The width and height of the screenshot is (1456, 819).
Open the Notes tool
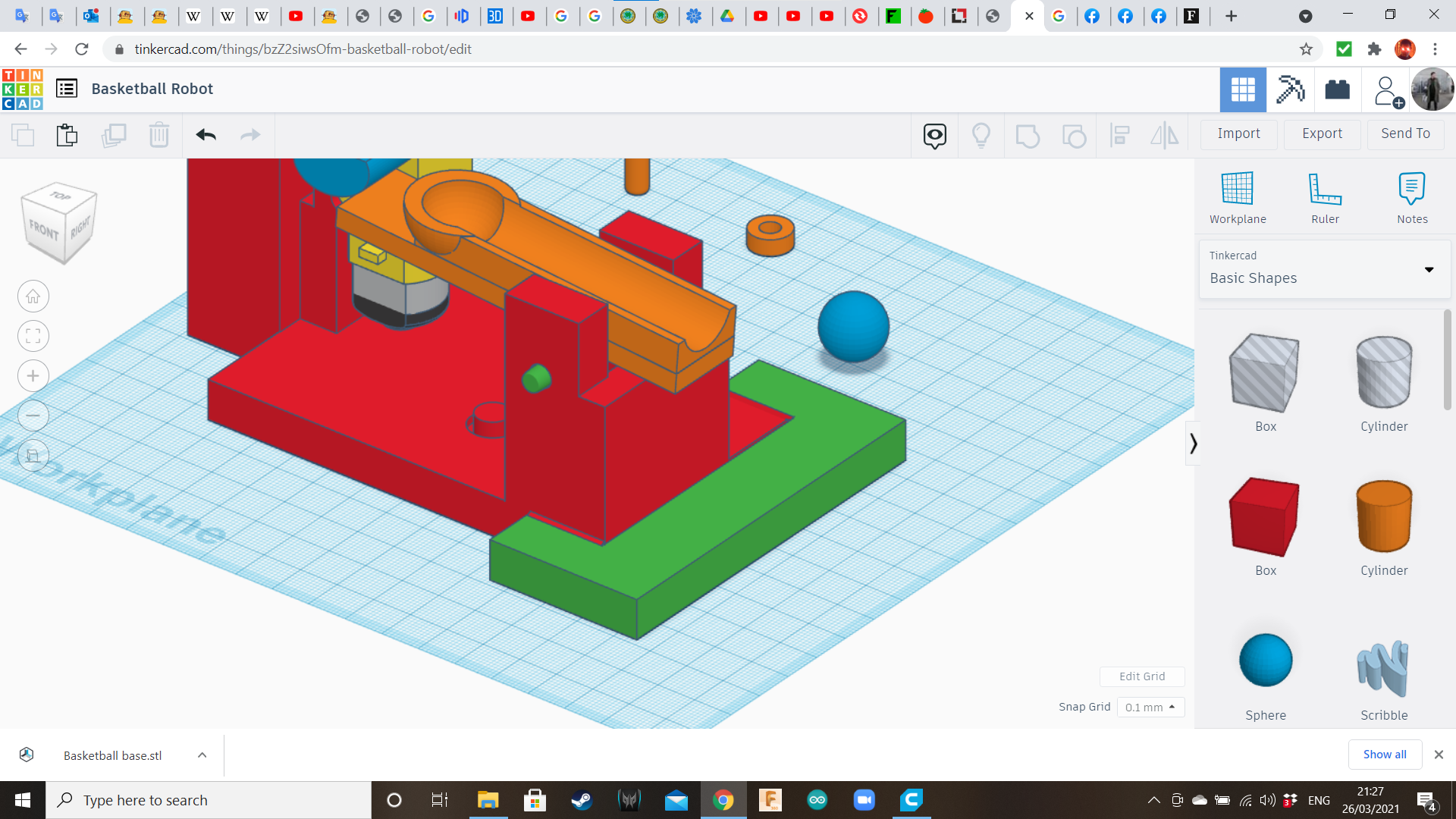pyautogui.click(x=1412, y=196)
